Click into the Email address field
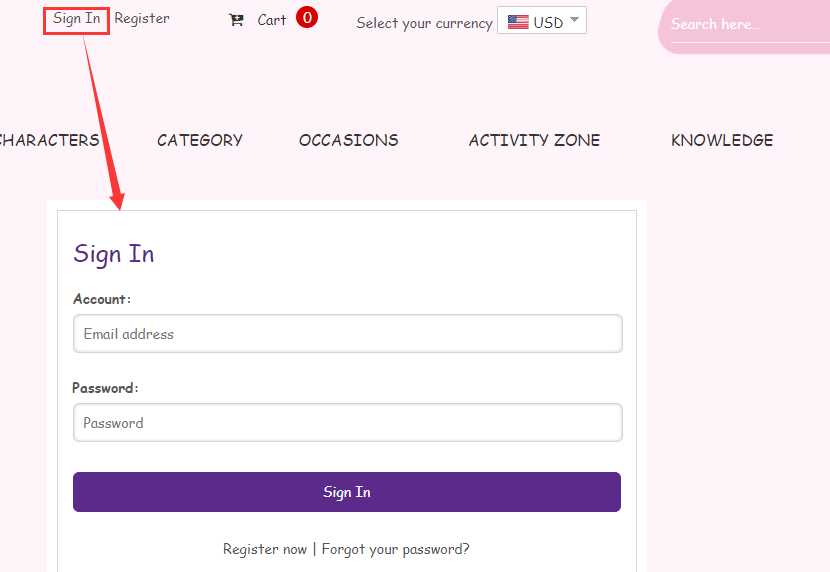830x572 pixels. click(x=347, y=334)
